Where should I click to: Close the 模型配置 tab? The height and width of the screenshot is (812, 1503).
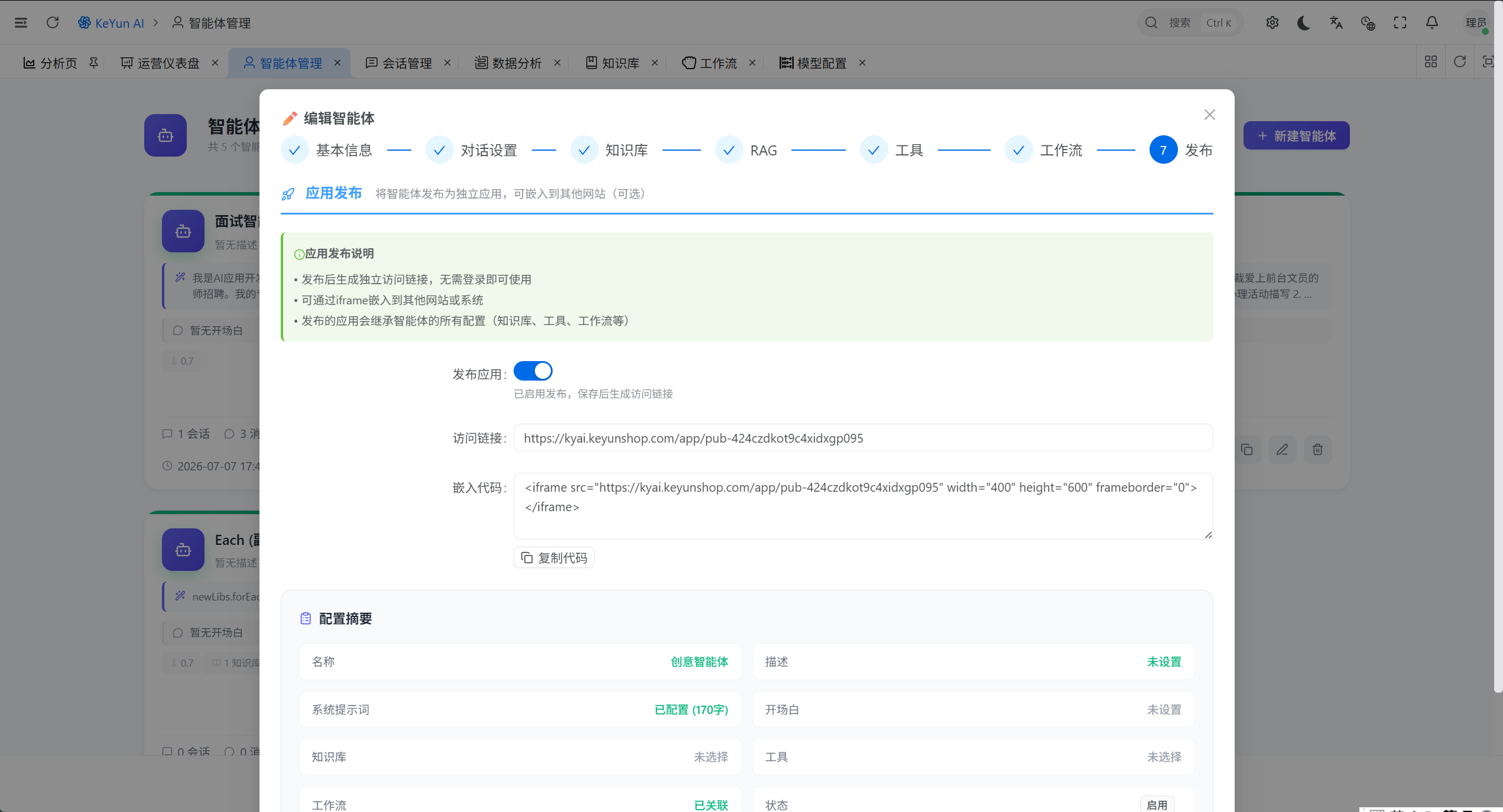click(x=862, y=63)
